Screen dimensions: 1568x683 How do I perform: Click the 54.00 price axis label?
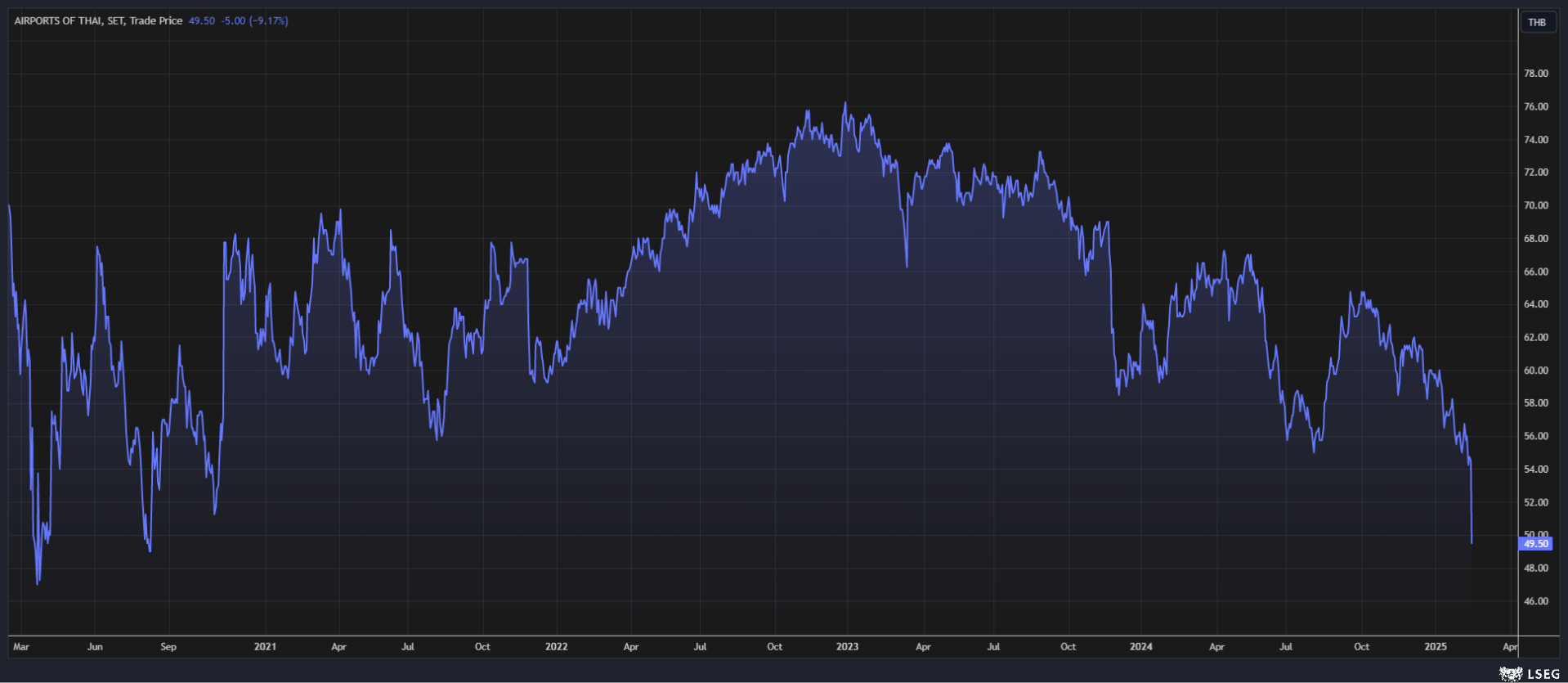(x=1535, y=470)
